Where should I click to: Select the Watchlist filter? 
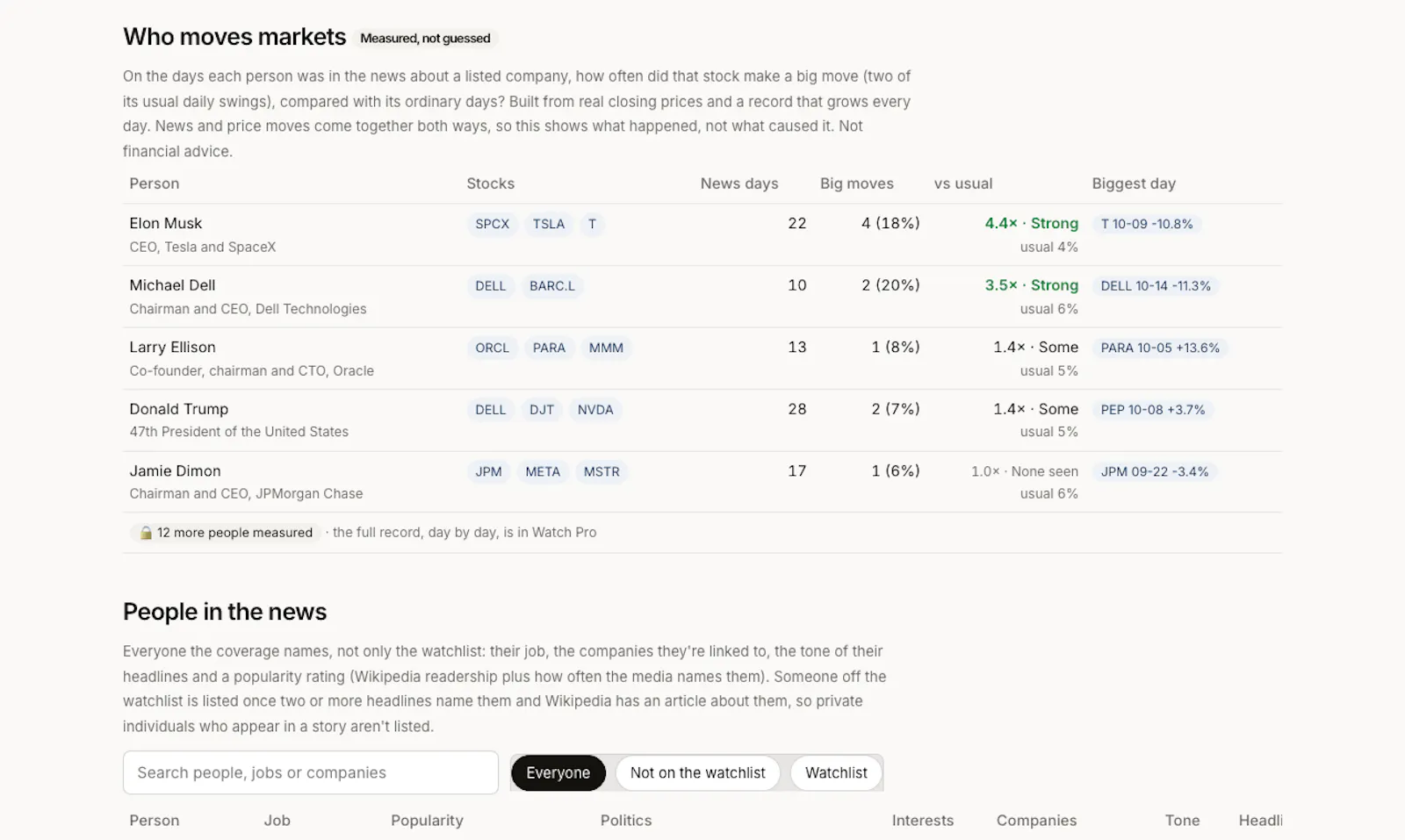coord(836,773)
